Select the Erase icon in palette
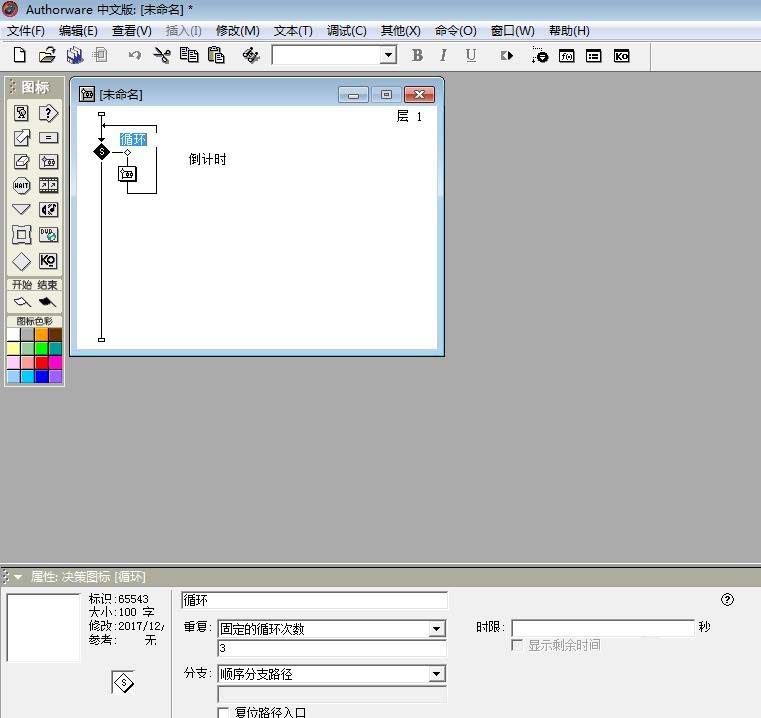Viewport: 761px width, 718px height. point(21,162)
